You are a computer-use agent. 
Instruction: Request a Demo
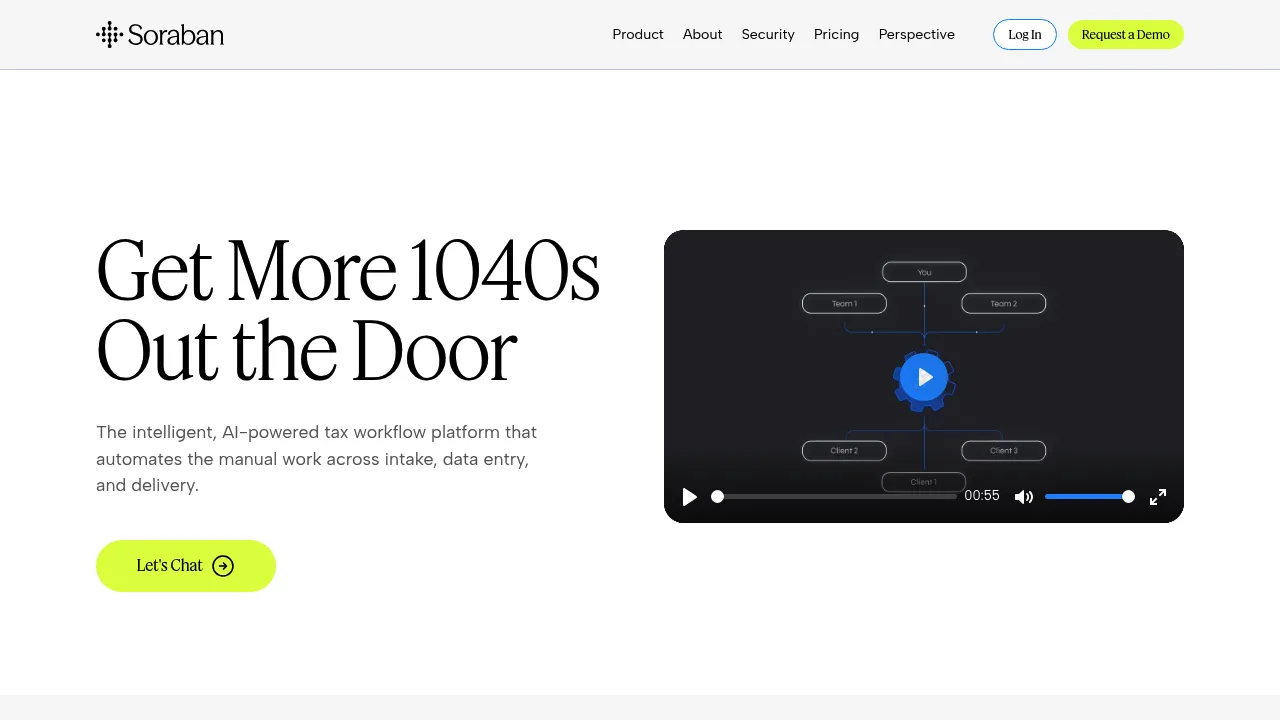click(x=1126, y=35)
